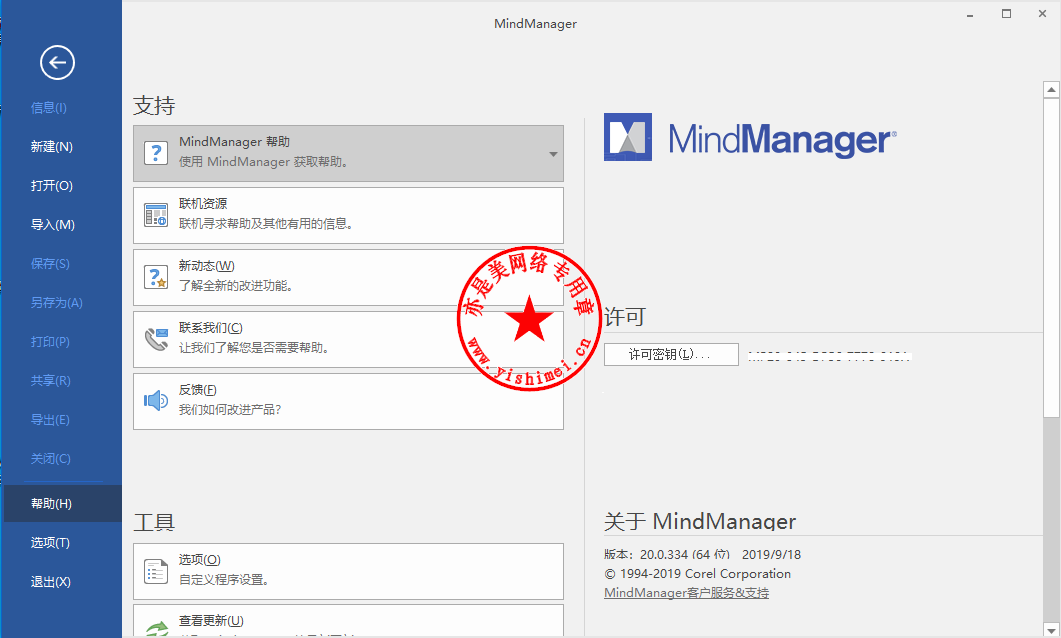Image resolution: width=1061 pixels, height=638 pixels.
Task: Click the What's New (新动态) star icon
Action: 156,277
